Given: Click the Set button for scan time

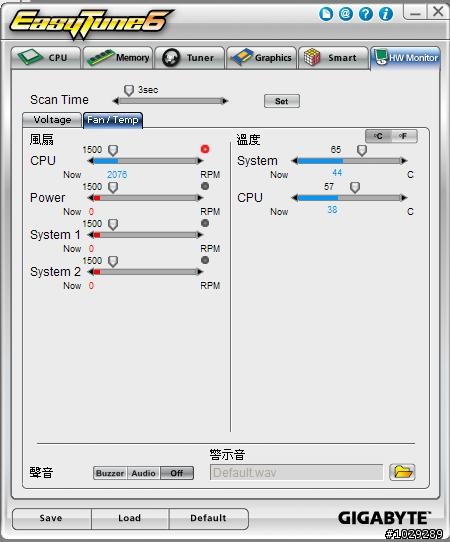Looking at the screenshot, I should click(x=282, y=101).
